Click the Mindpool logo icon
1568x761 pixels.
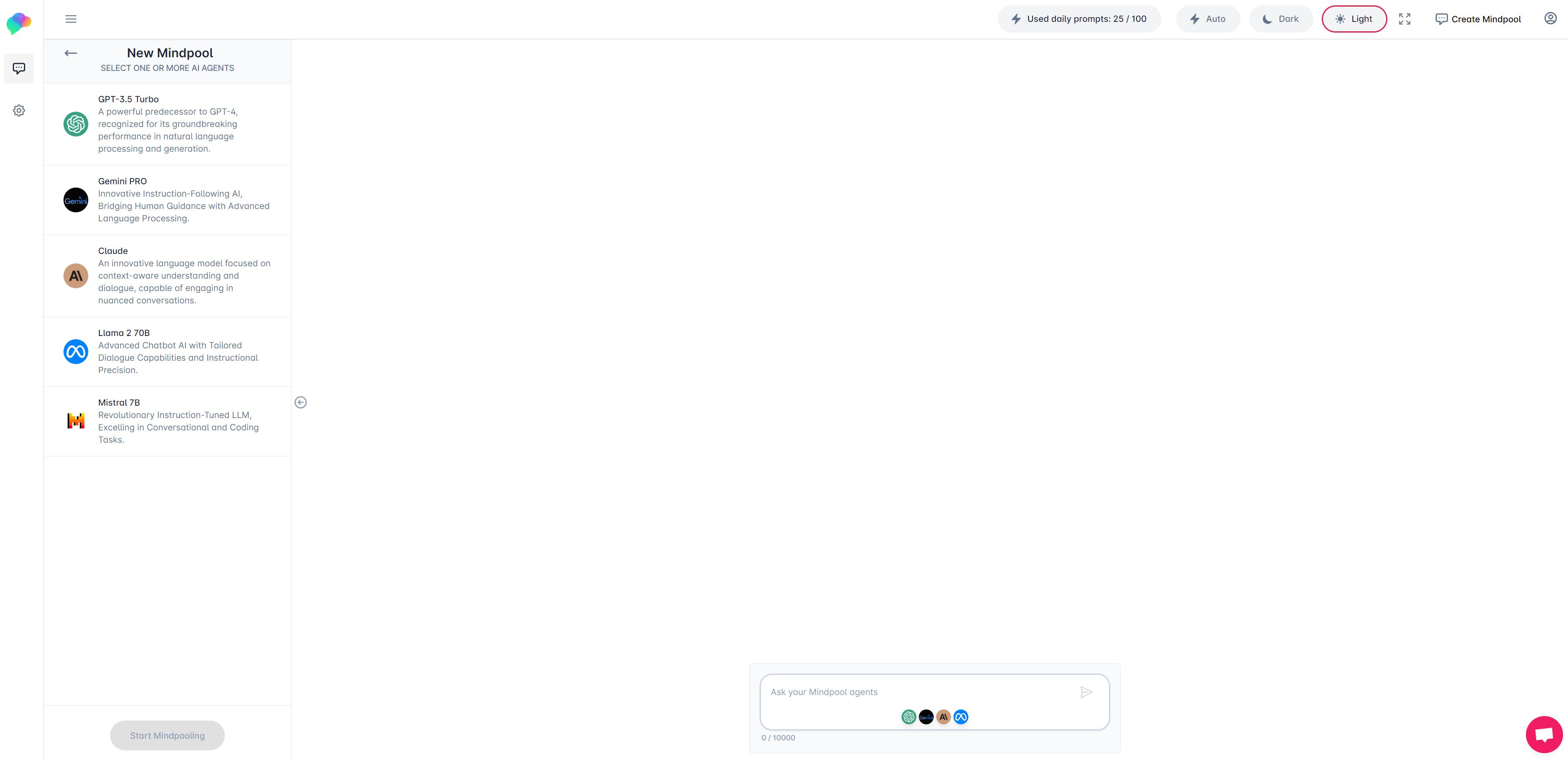19,23
